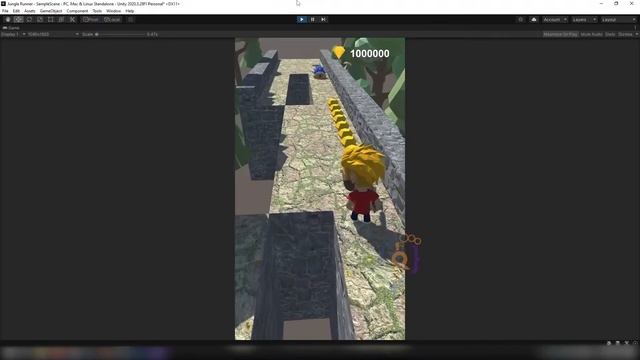Toggle Mute Audio in Game view

pos(591,34)
